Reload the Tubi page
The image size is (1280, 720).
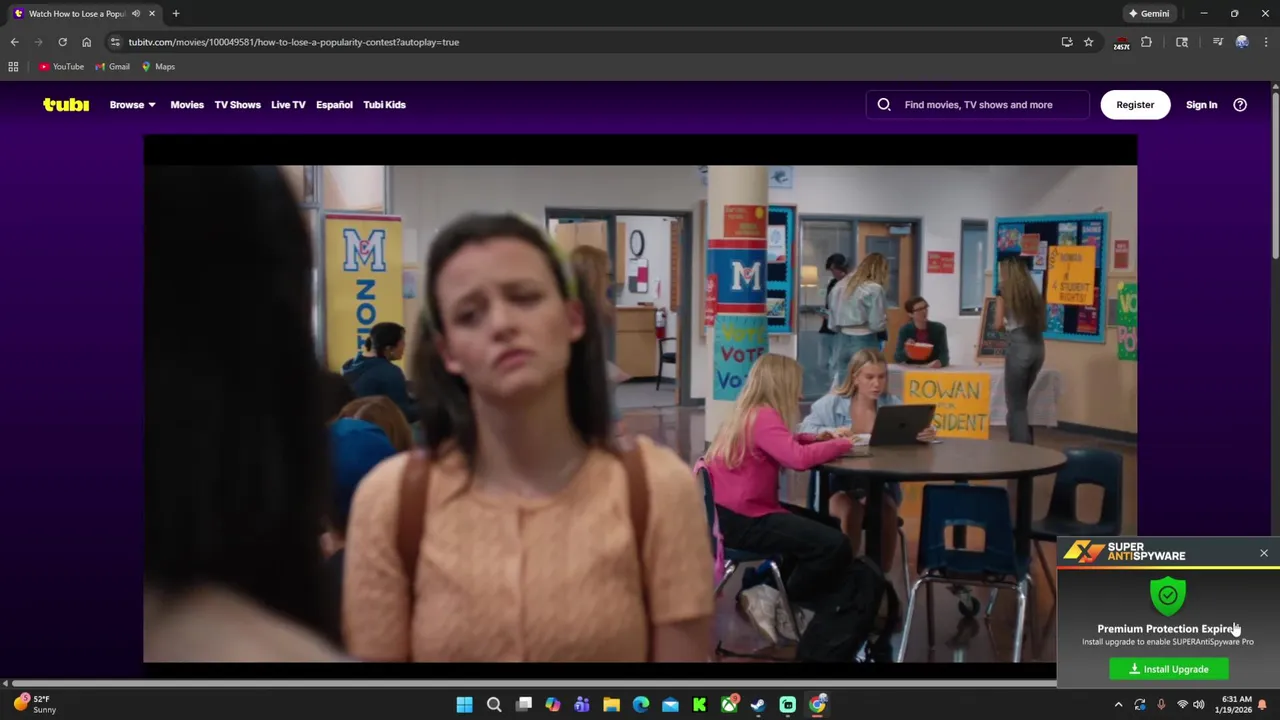[62, 42]
